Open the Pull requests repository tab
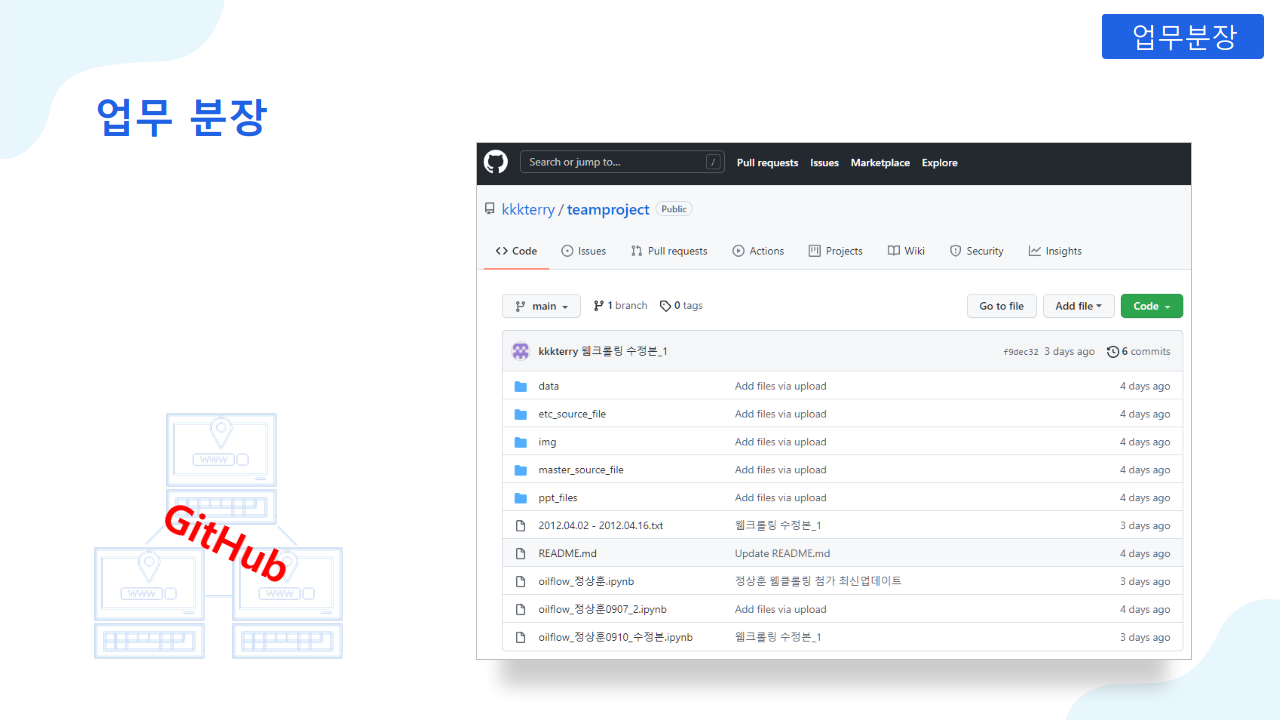 [x=669, y=251]
